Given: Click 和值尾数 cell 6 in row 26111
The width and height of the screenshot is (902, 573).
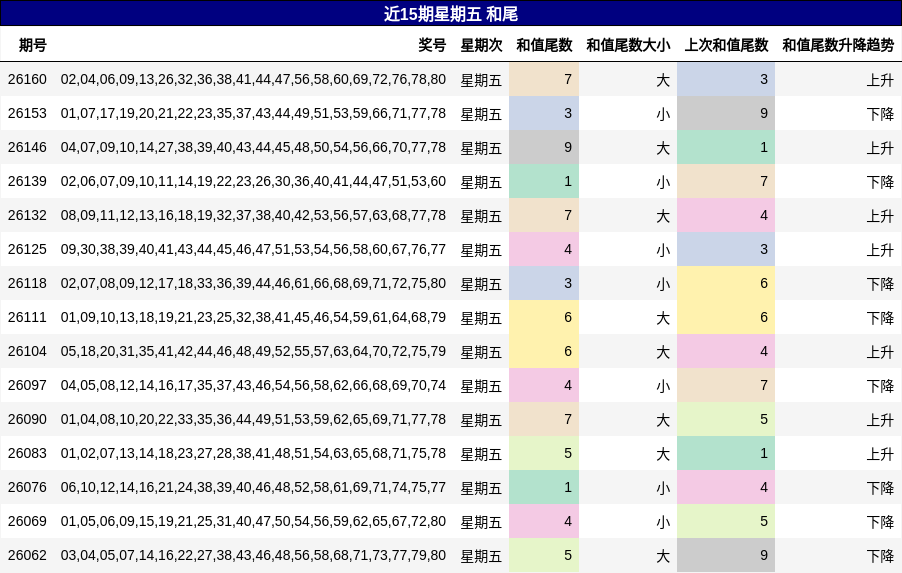Looking at the screenshot, I should tap(544, 317).
